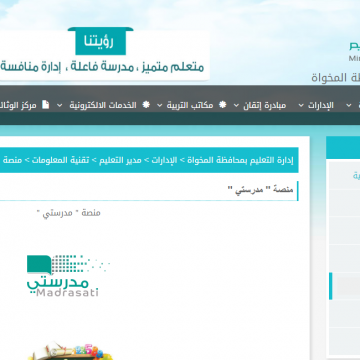Screen dimensions: 360x360
Task: Expand the مكاتب التربية dropdown arrow
Action: (x=160, y=105)
